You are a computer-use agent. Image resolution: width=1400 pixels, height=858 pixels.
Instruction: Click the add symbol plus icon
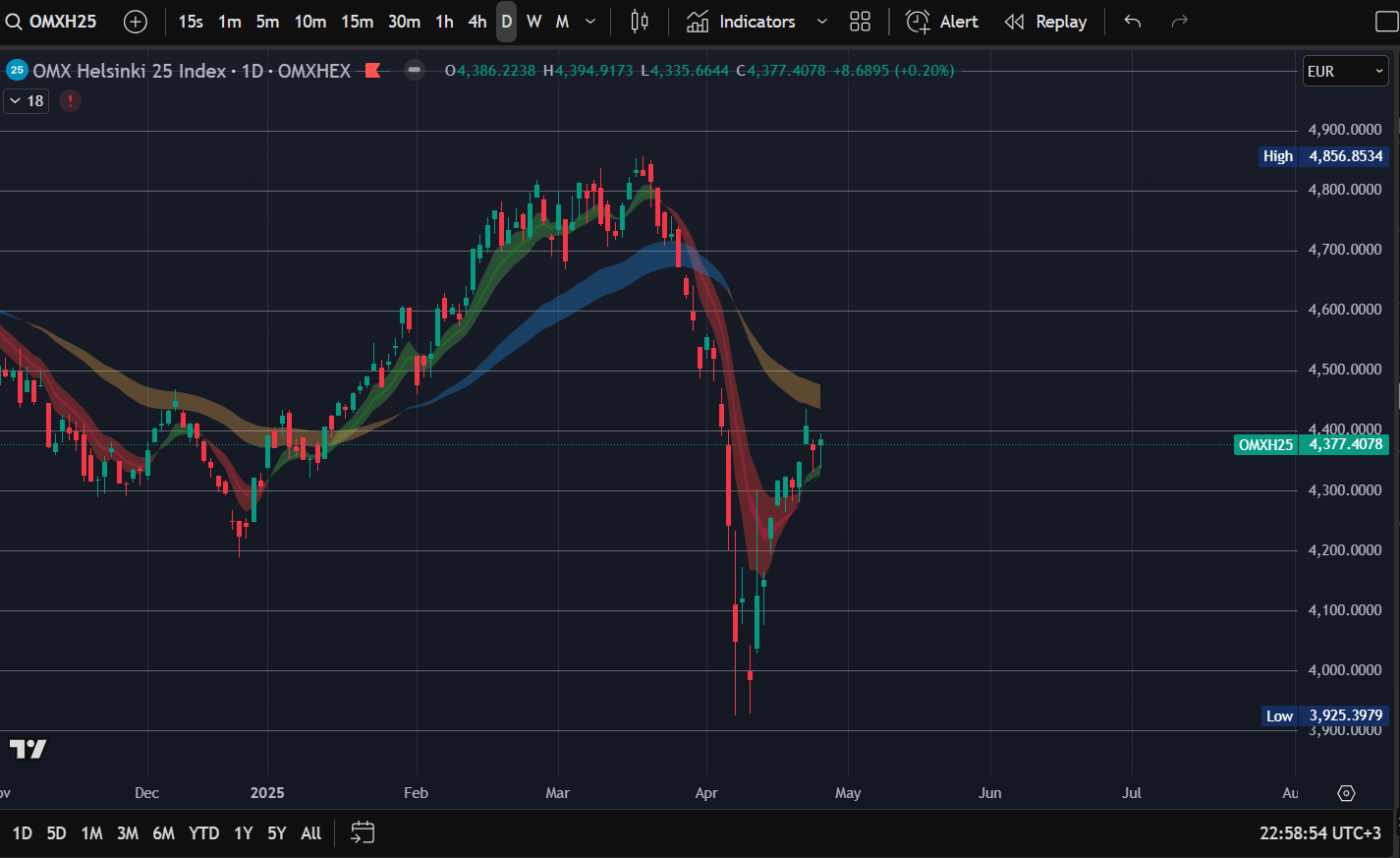coord(136,22)
